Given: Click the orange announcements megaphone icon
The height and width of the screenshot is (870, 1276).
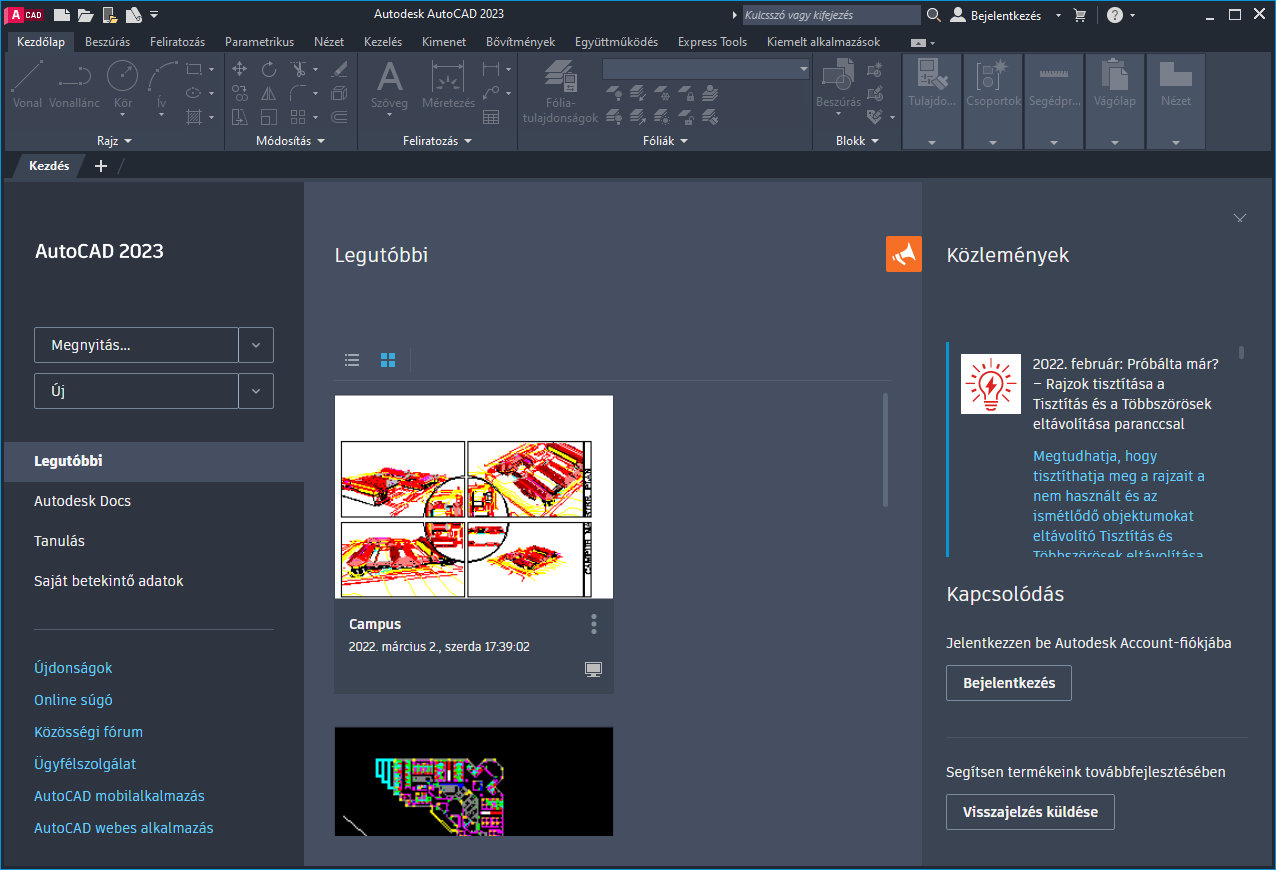Looking at the screenshot, I should click(904, 254).
